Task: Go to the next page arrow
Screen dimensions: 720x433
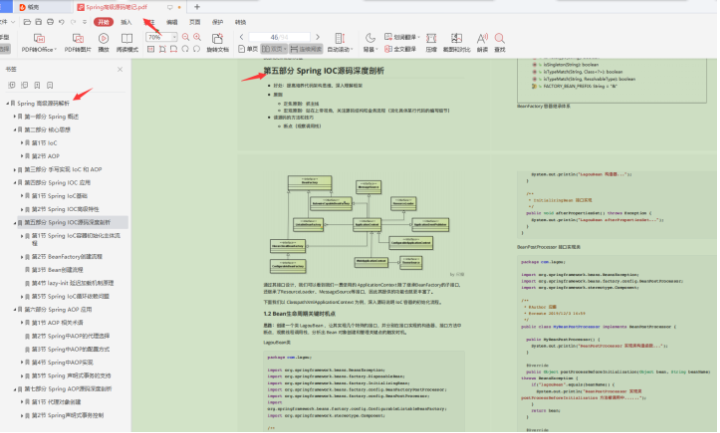Action: point(318,37)
